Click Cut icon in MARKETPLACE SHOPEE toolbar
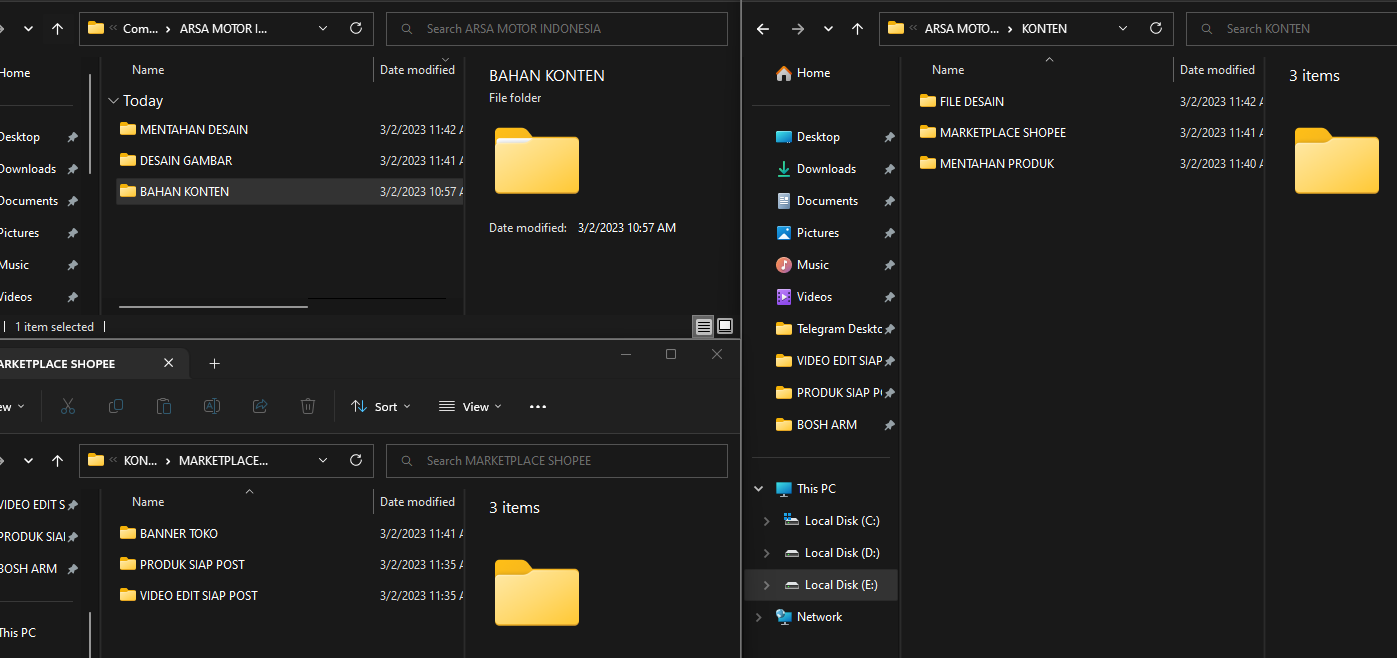1397x658 pixels. pyautogui.click(x=68, y=406)
